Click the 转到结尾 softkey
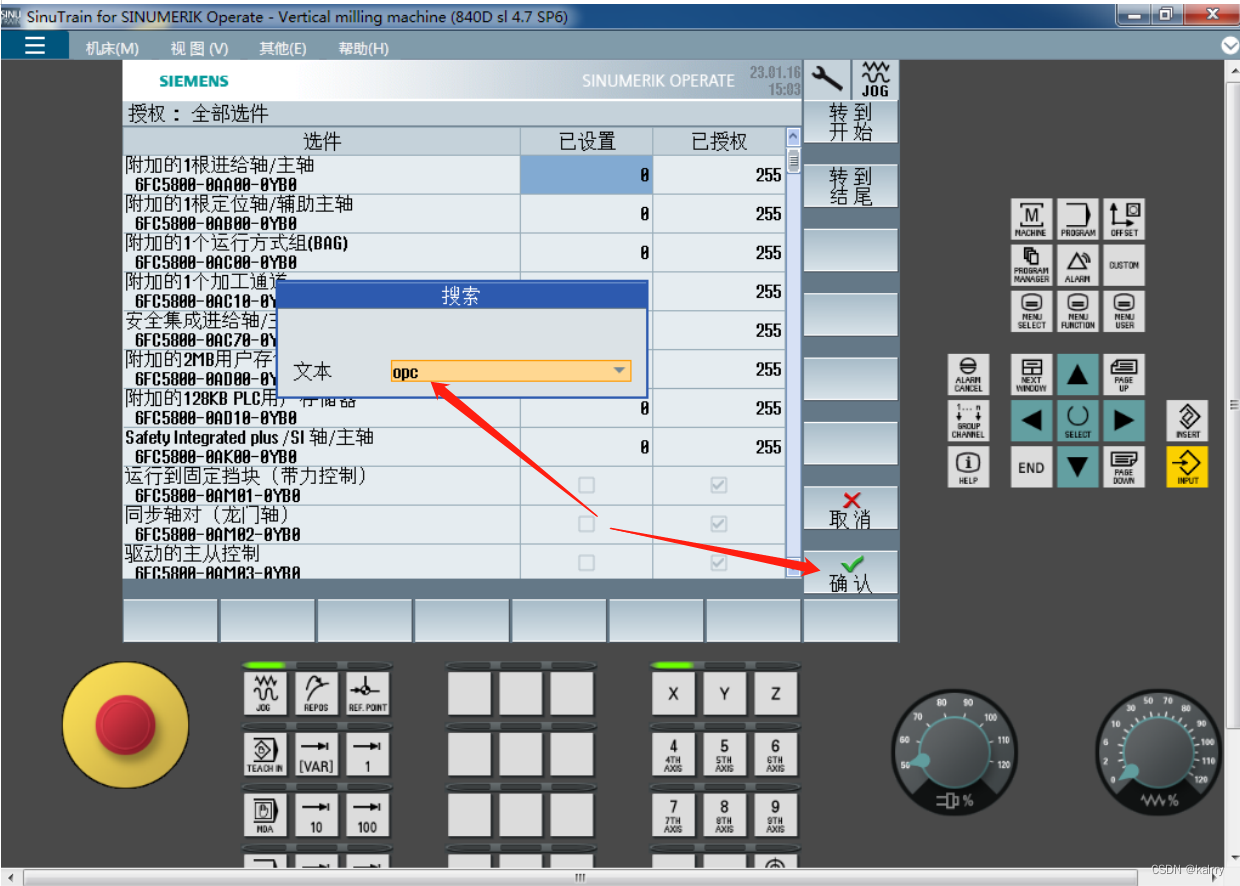The width and height of the screenshot is (1240, 886). point(851,186)
